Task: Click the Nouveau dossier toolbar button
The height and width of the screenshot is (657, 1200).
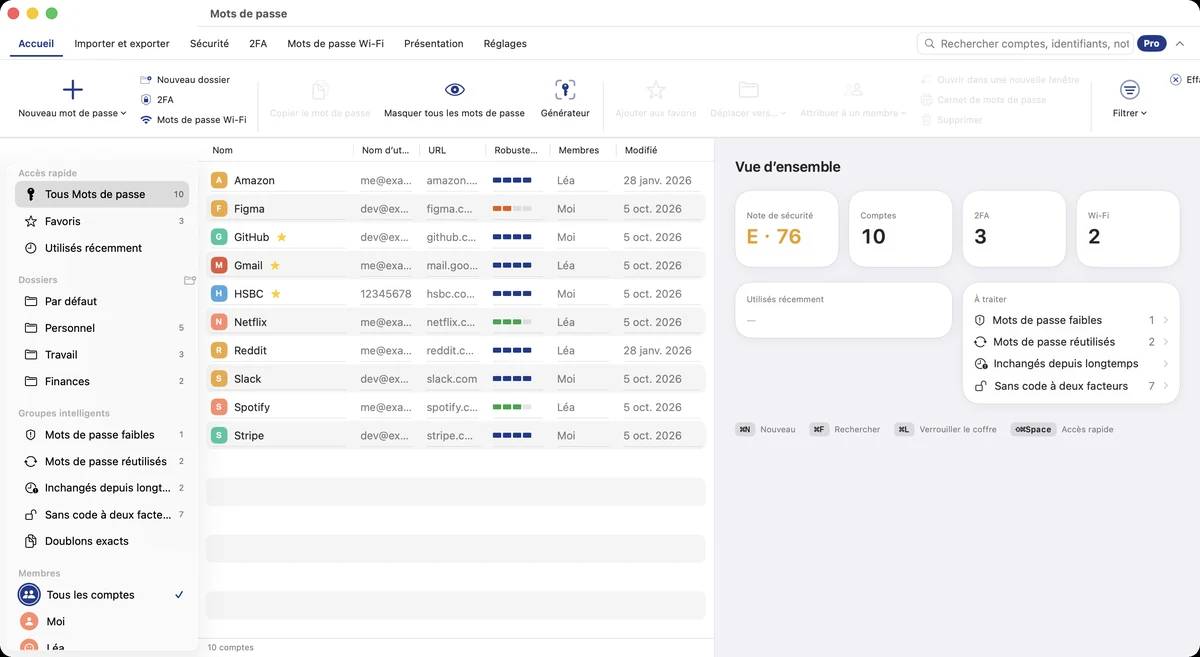Action: [x=185, y=79]
